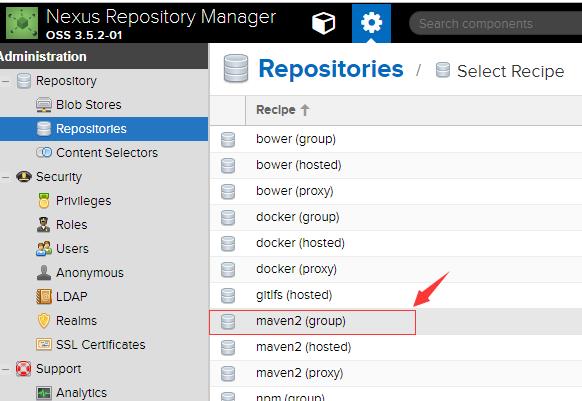Select Support node in sidebar

tap(59, 369)
